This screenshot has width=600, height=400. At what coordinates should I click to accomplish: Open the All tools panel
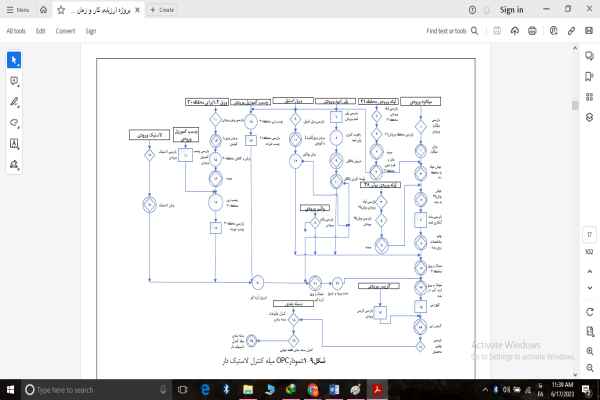coord(16,31)
